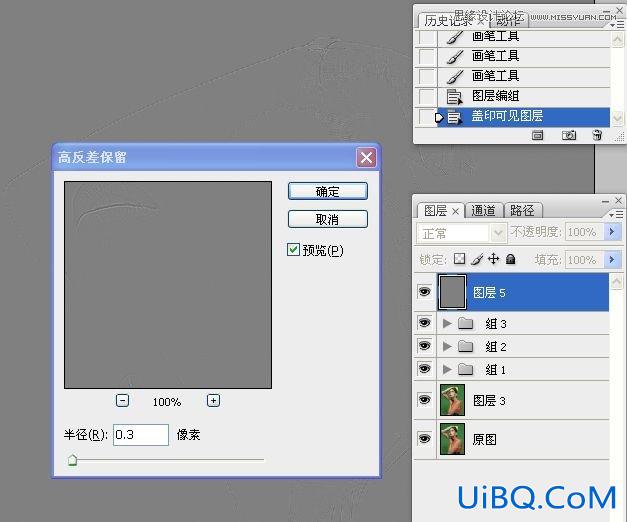Open the History panel flyout menu
Image resolution: width=627 pixels, height=522 pixels.
(617, 25)
